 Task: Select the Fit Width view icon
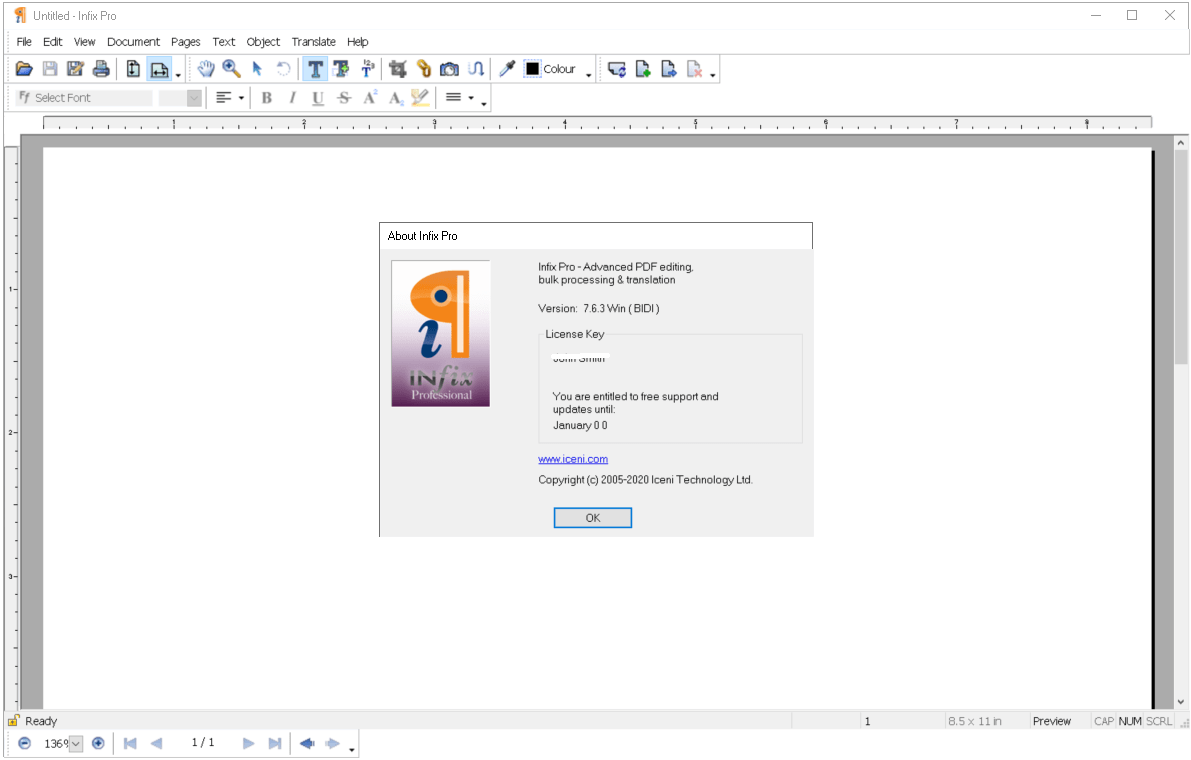click(x=160, y=69)
